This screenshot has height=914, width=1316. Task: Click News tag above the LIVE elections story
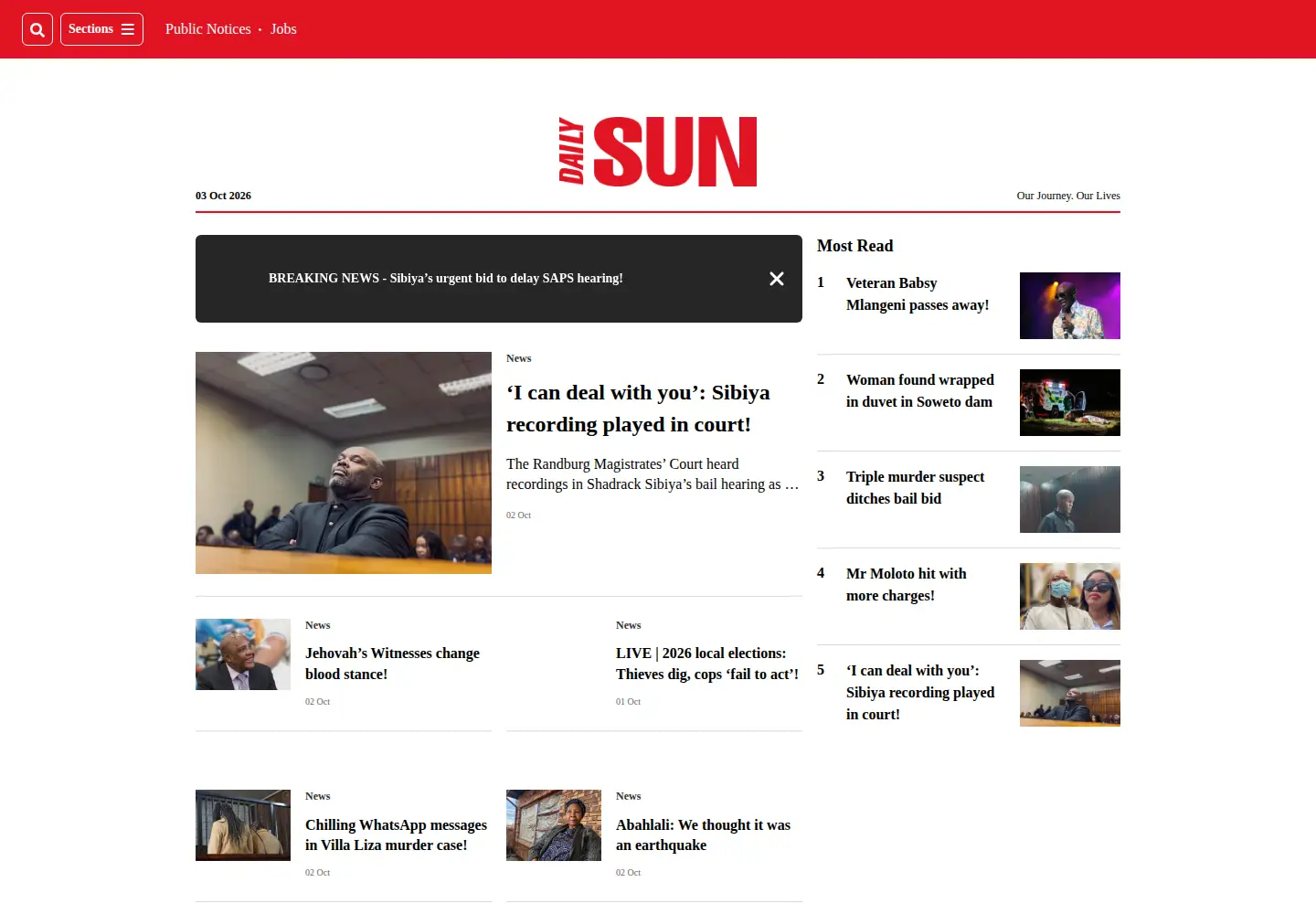pos(628,625)
